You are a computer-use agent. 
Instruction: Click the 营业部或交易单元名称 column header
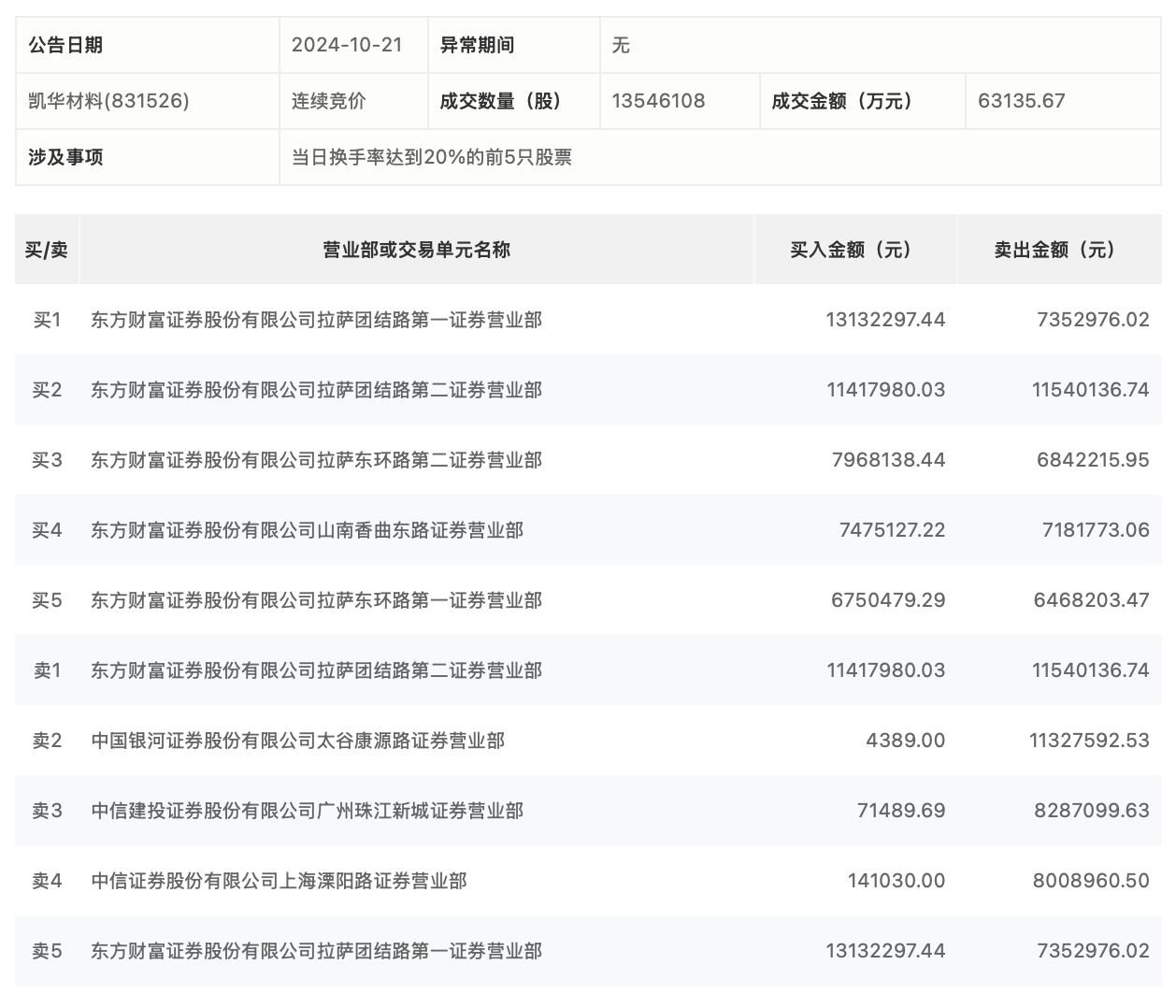pyautogui.click(x=417, y=250)
